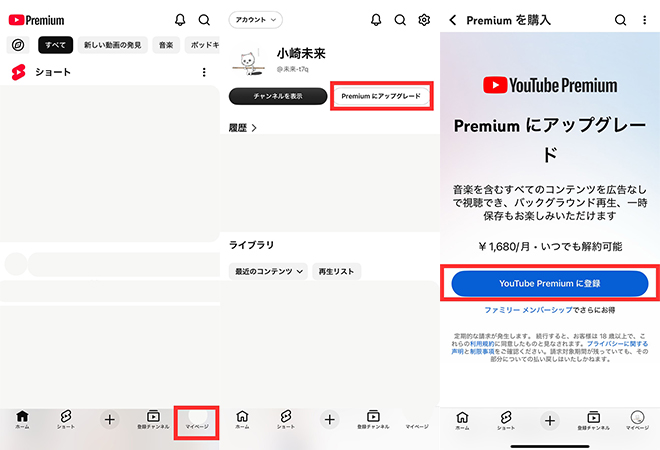Image resolution: width=660 pixels, height=450 pixels.
Task: Tap the ¥1,680/月 price text
Action: (504, 246)
